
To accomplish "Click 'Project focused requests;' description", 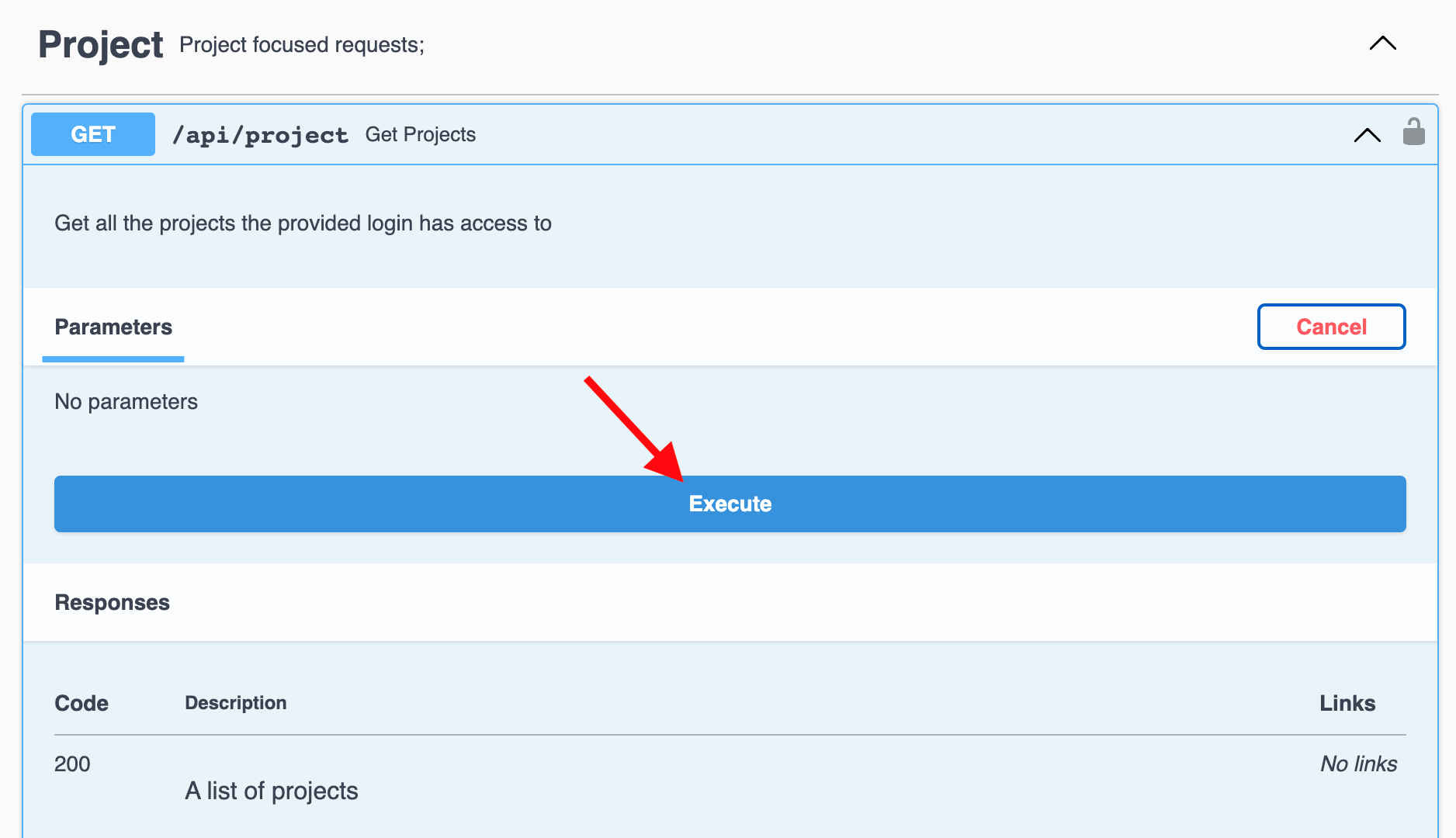I will tap(302, 45).
